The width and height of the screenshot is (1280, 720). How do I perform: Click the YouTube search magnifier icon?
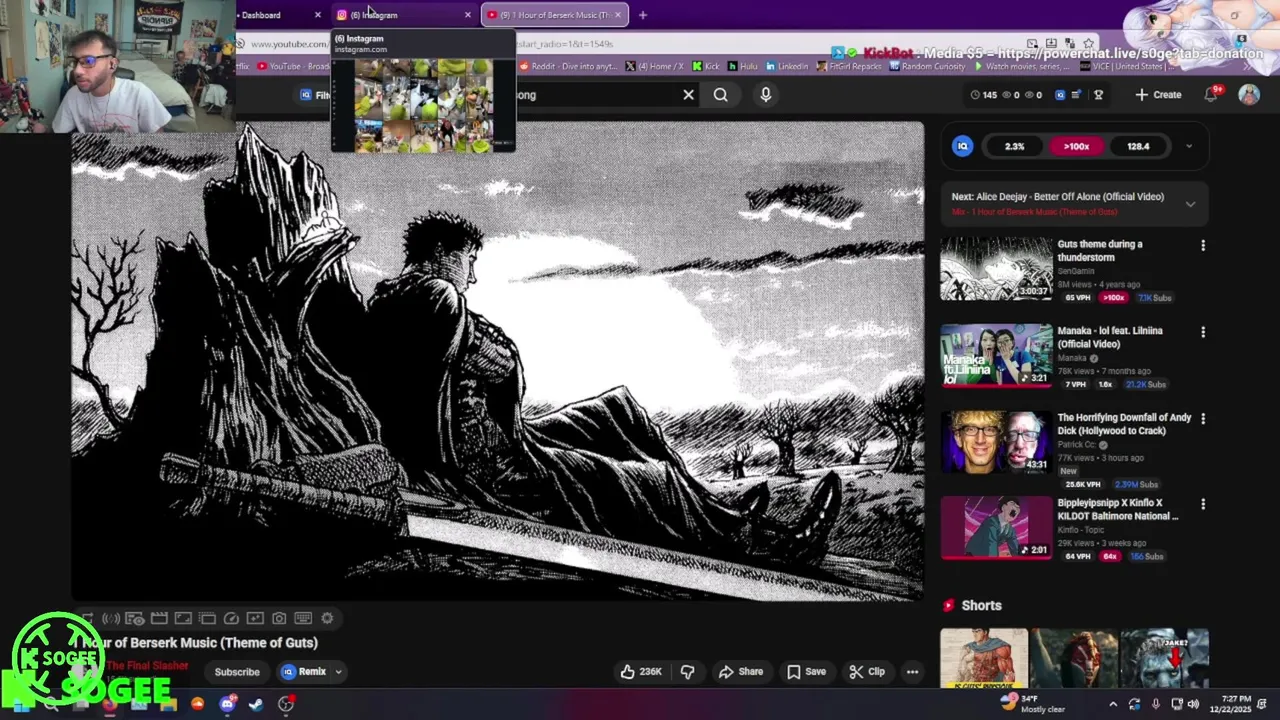pos(720,95)
